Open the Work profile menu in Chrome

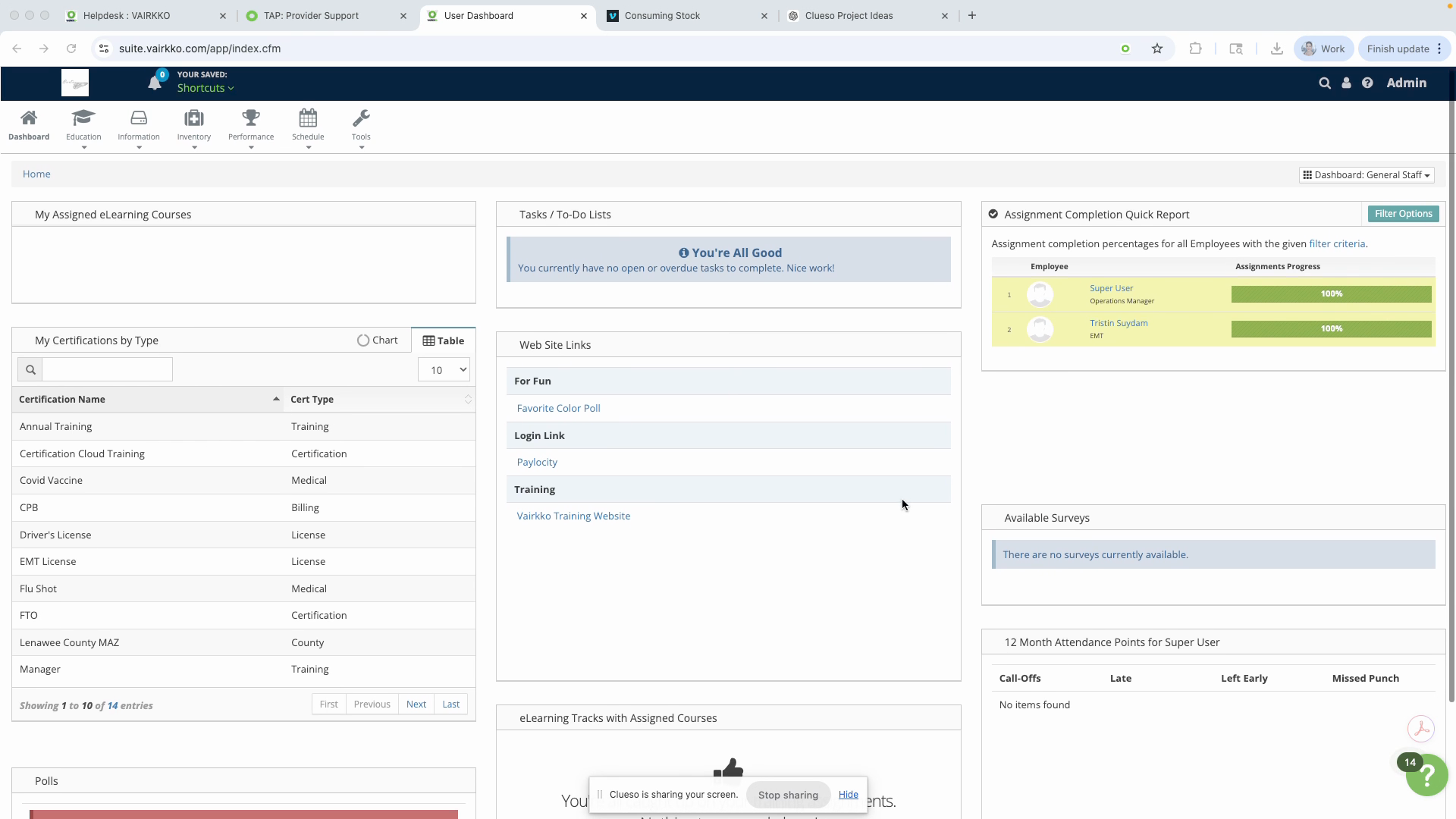[x=1323, y=49]
